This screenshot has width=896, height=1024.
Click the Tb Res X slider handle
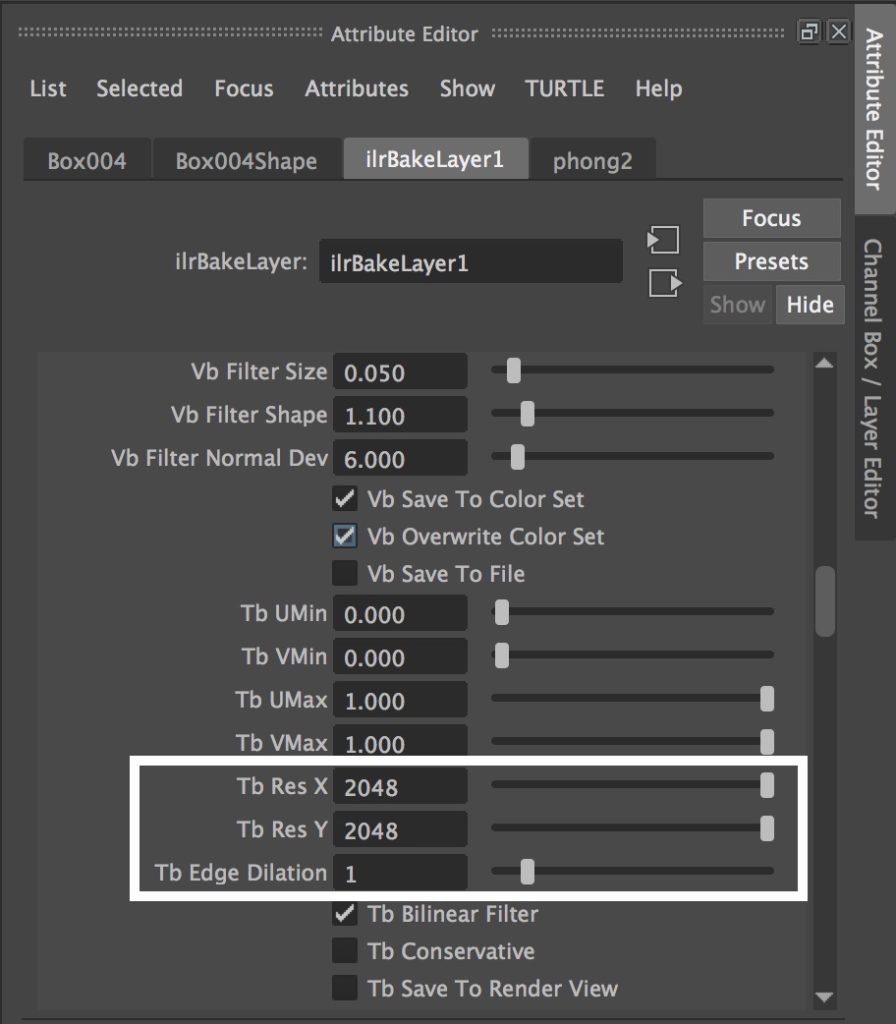click(x=767, y=786)
